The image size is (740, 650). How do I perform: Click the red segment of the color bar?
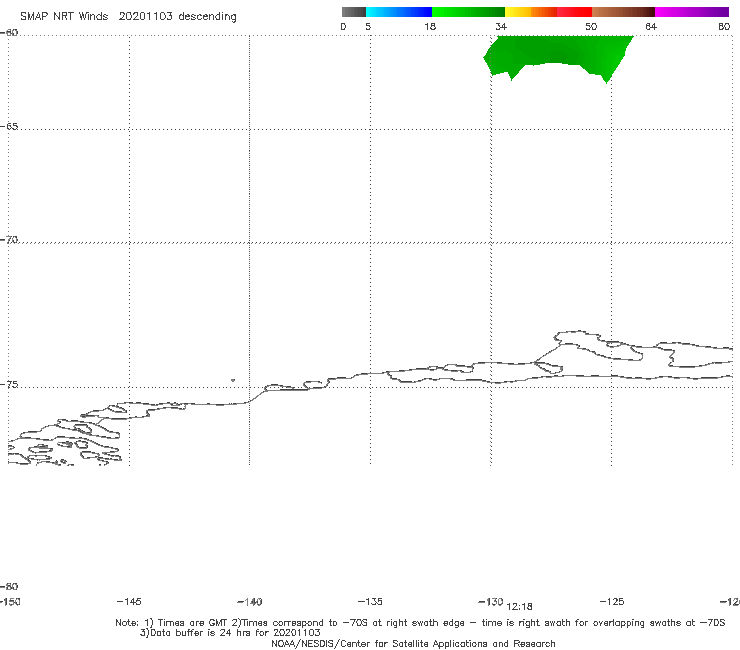(x=574, y=12)
